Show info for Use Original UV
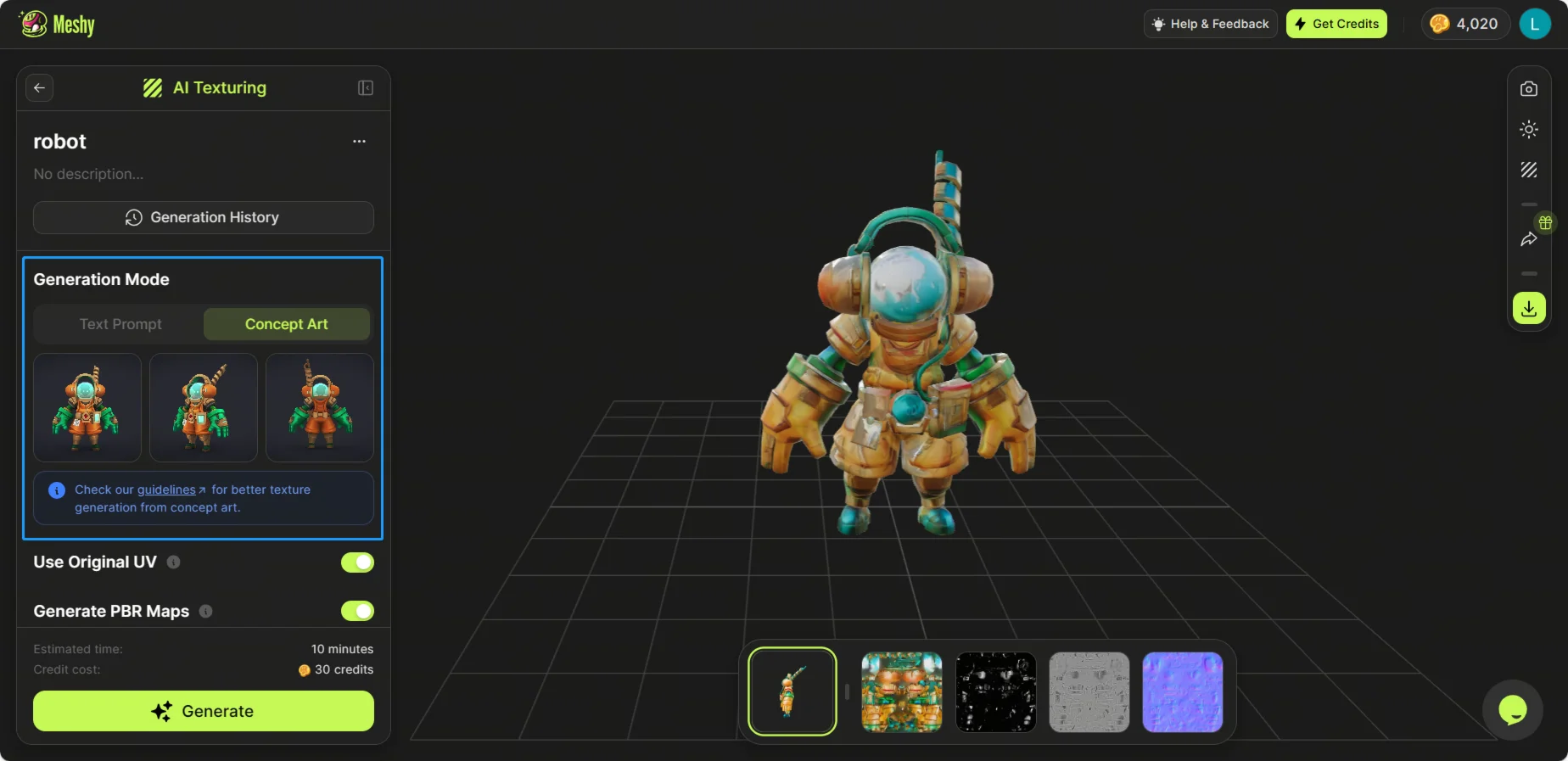This screenshot has height=761, width=1568. click(173, 562)
